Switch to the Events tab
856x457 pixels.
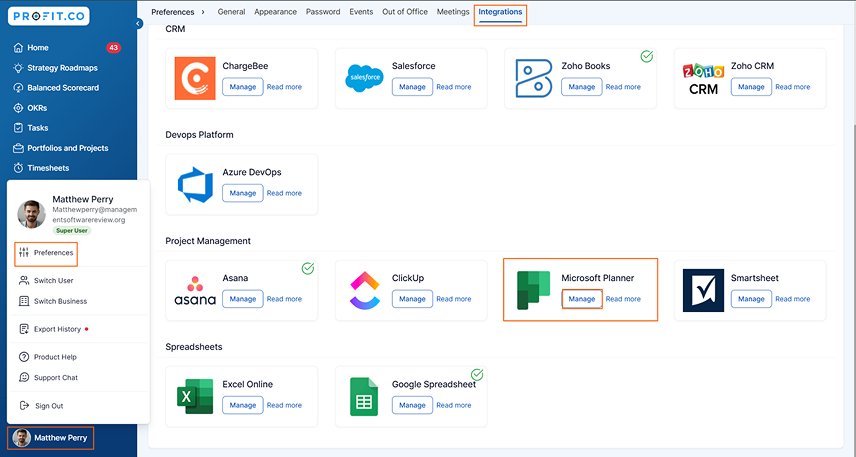(361, 11)
